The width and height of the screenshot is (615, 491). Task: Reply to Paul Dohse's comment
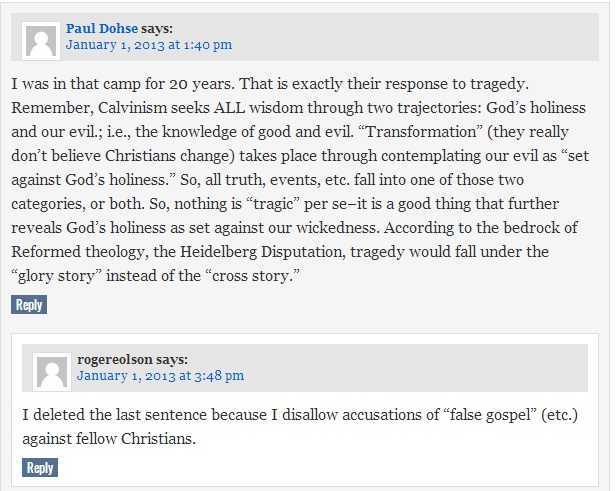click(x=29, y=305)
